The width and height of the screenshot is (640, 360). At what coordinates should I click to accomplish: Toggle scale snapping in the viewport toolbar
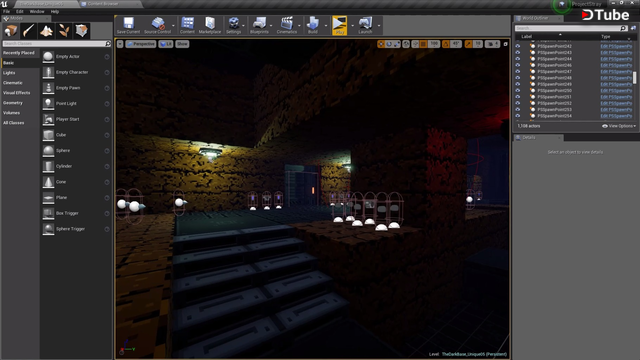468,44
